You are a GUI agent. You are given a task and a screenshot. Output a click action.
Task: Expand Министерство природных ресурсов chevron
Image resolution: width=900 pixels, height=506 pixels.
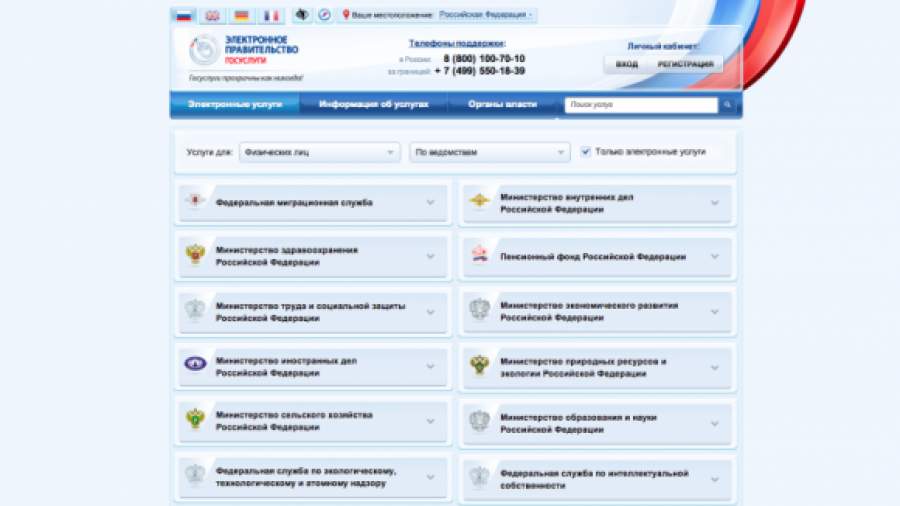[x=715, y=368]
